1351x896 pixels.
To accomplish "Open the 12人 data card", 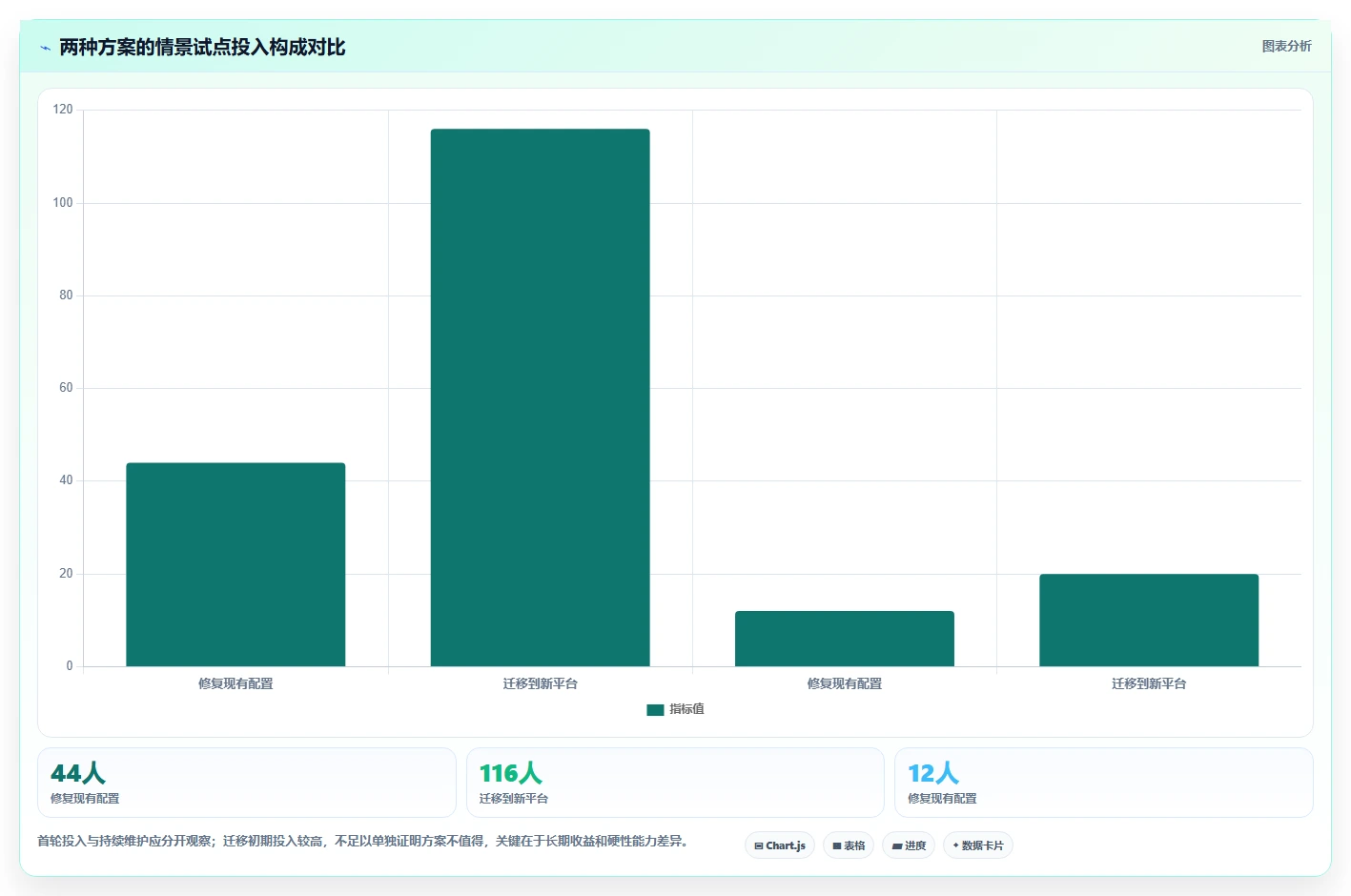I will point(1104,783).
